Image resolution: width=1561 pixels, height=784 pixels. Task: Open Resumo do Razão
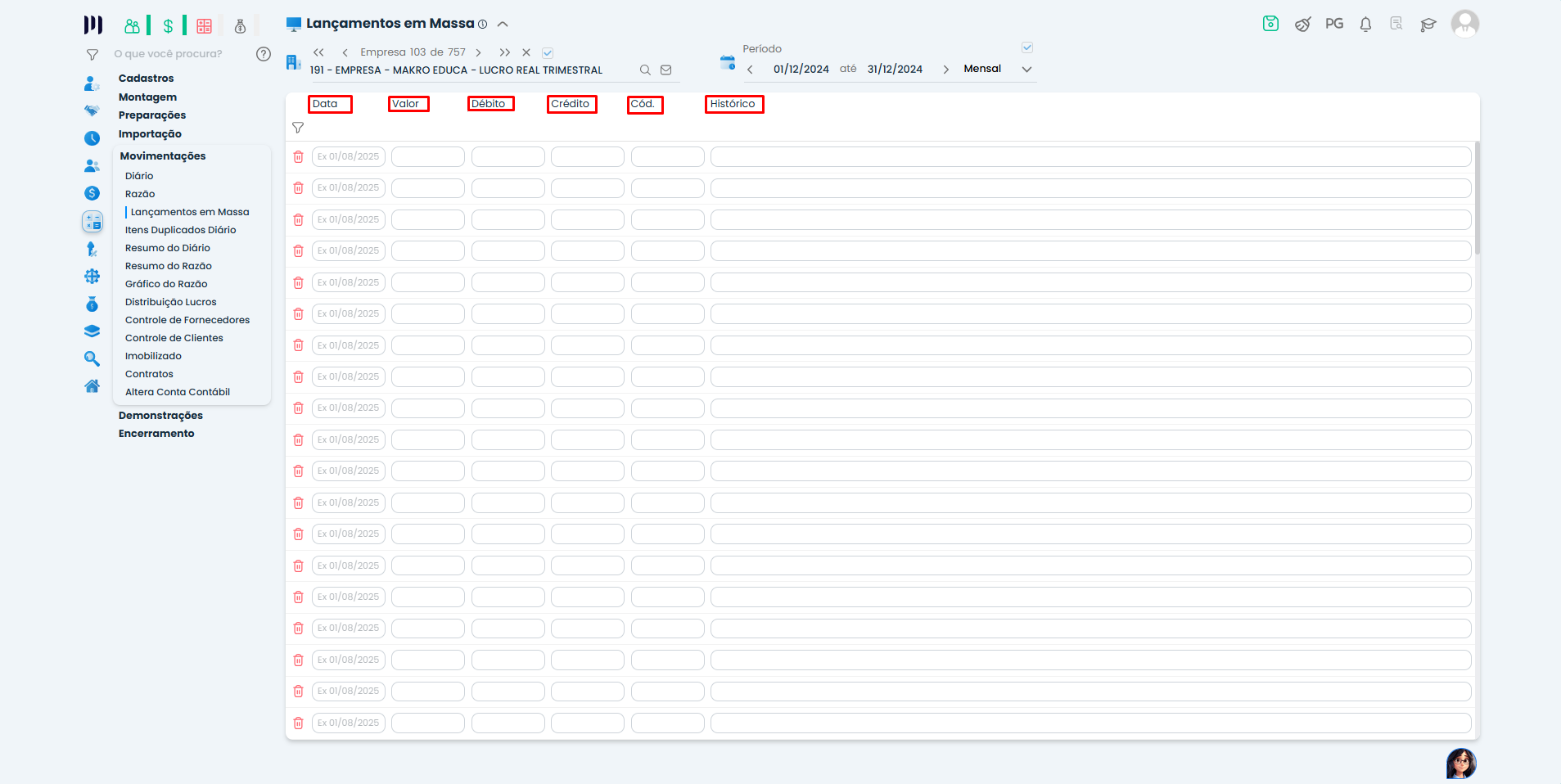tap(169, 266)
